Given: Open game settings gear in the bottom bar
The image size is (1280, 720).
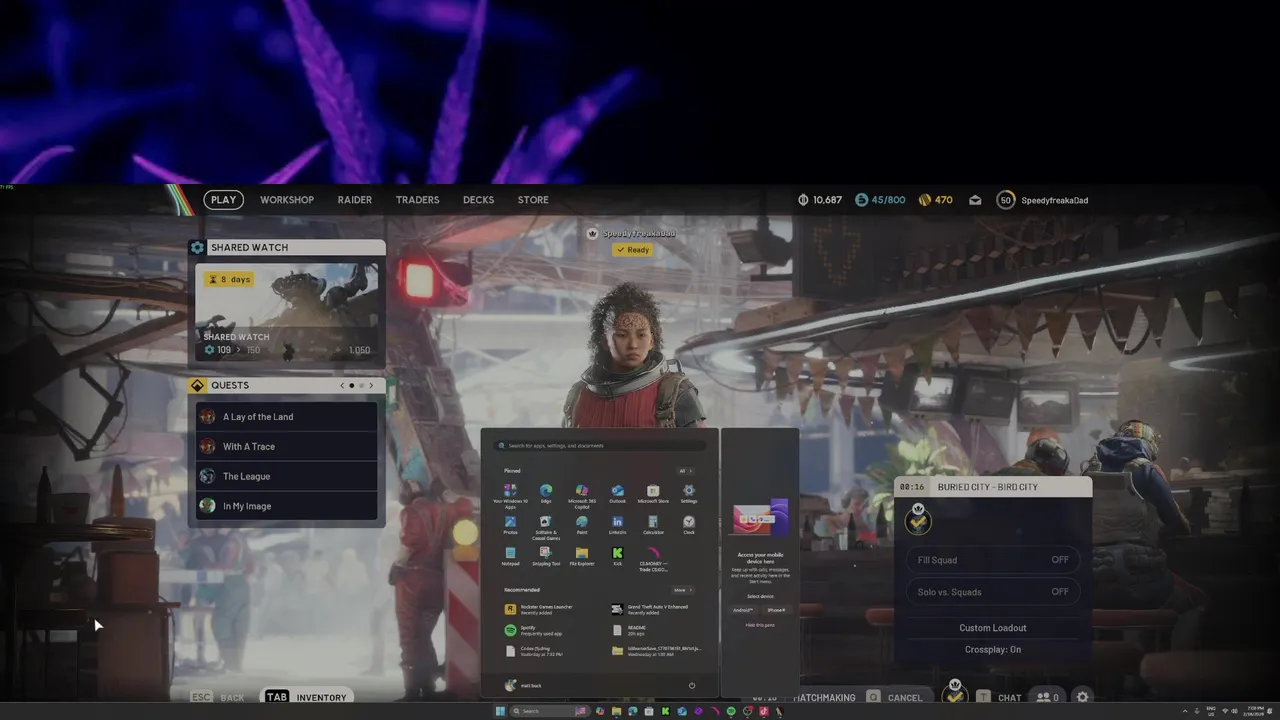Looking at the screenshot, I should [x=1082, y=697].
